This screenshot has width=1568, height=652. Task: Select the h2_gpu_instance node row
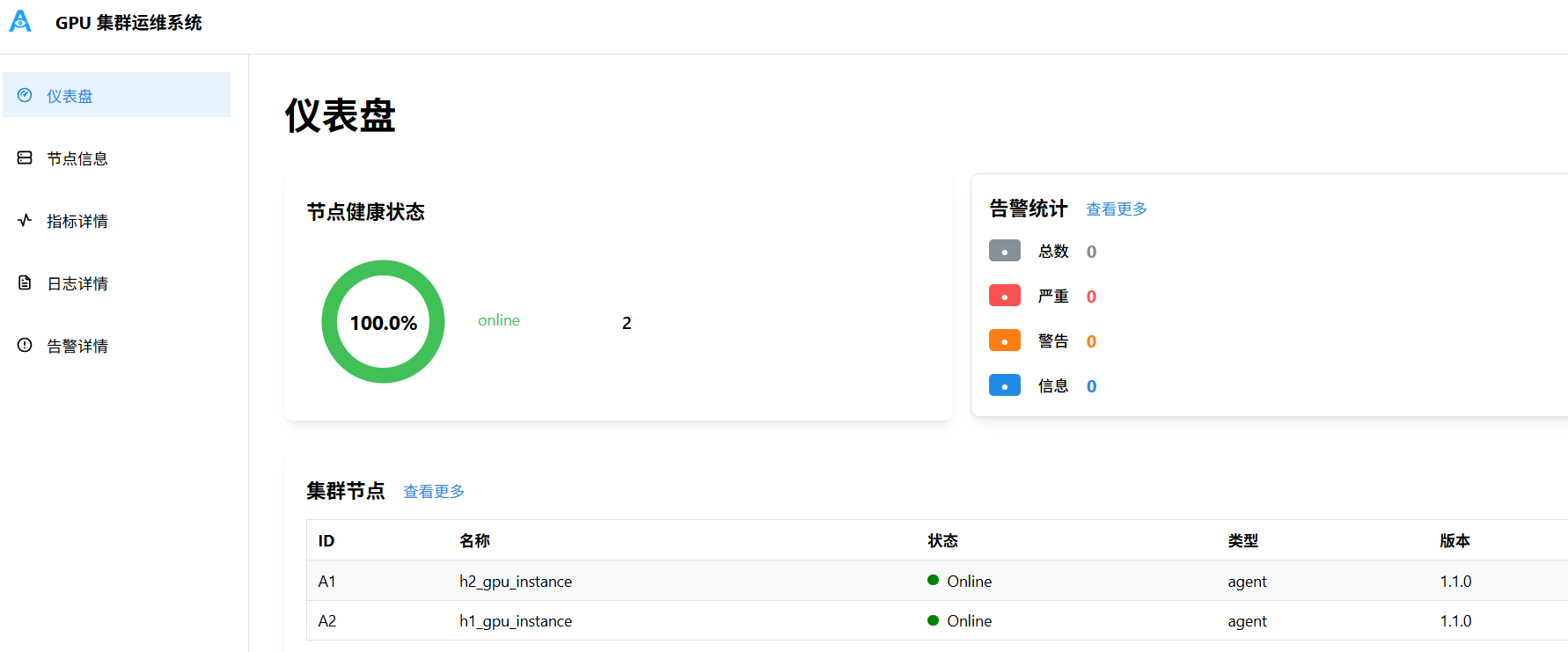tap(516, 582)
